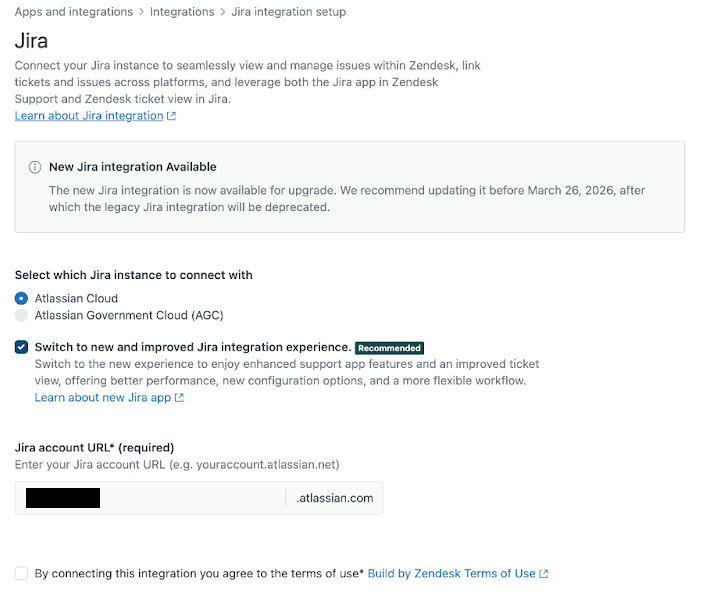Click the green Recommended badge

(x=390, y=348)
